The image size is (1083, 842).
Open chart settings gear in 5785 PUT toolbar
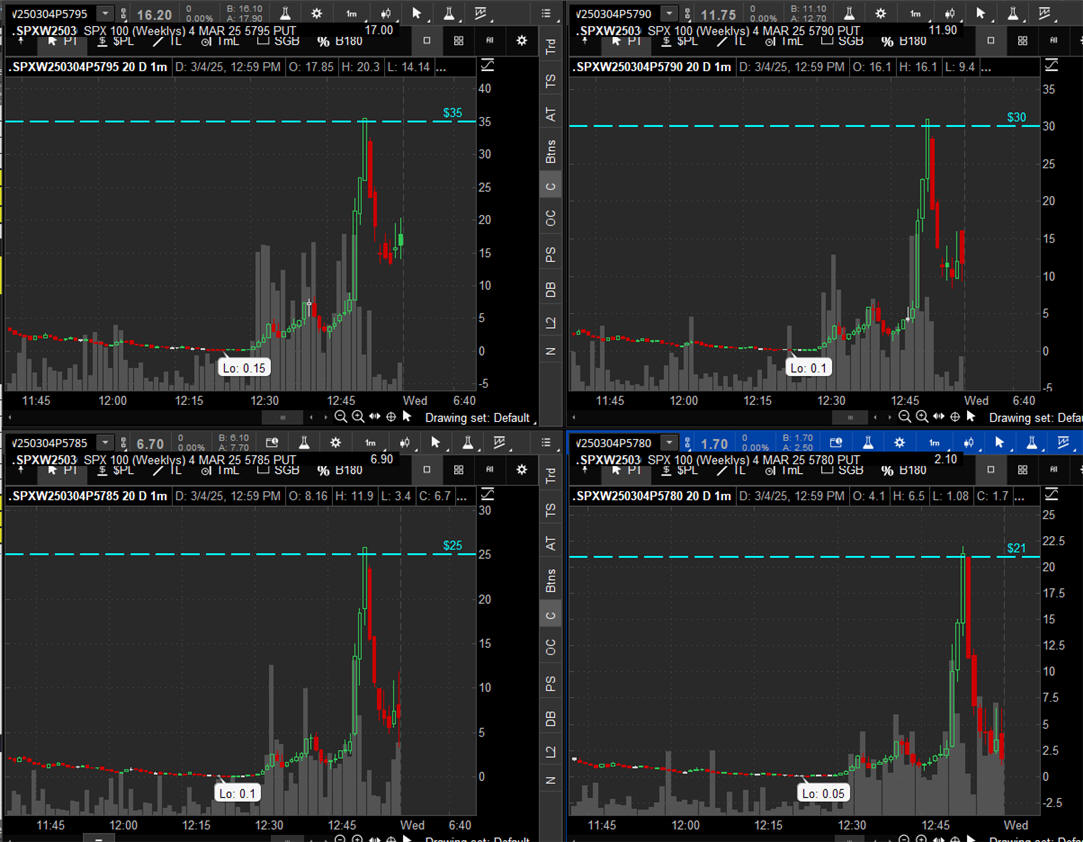335,442
